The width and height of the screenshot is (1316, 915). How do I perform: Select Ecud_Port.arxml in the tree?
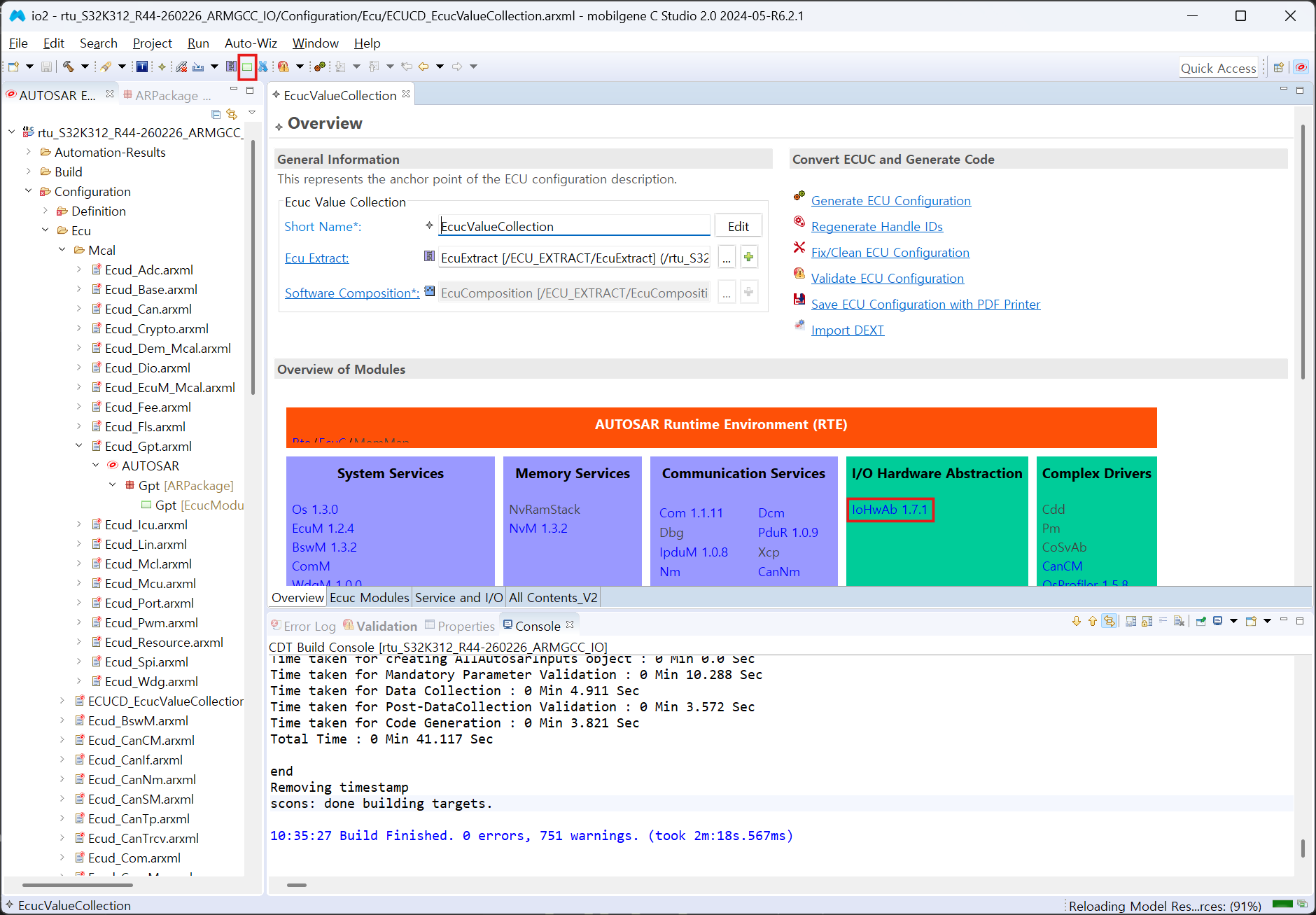click(x=149, y=603)
